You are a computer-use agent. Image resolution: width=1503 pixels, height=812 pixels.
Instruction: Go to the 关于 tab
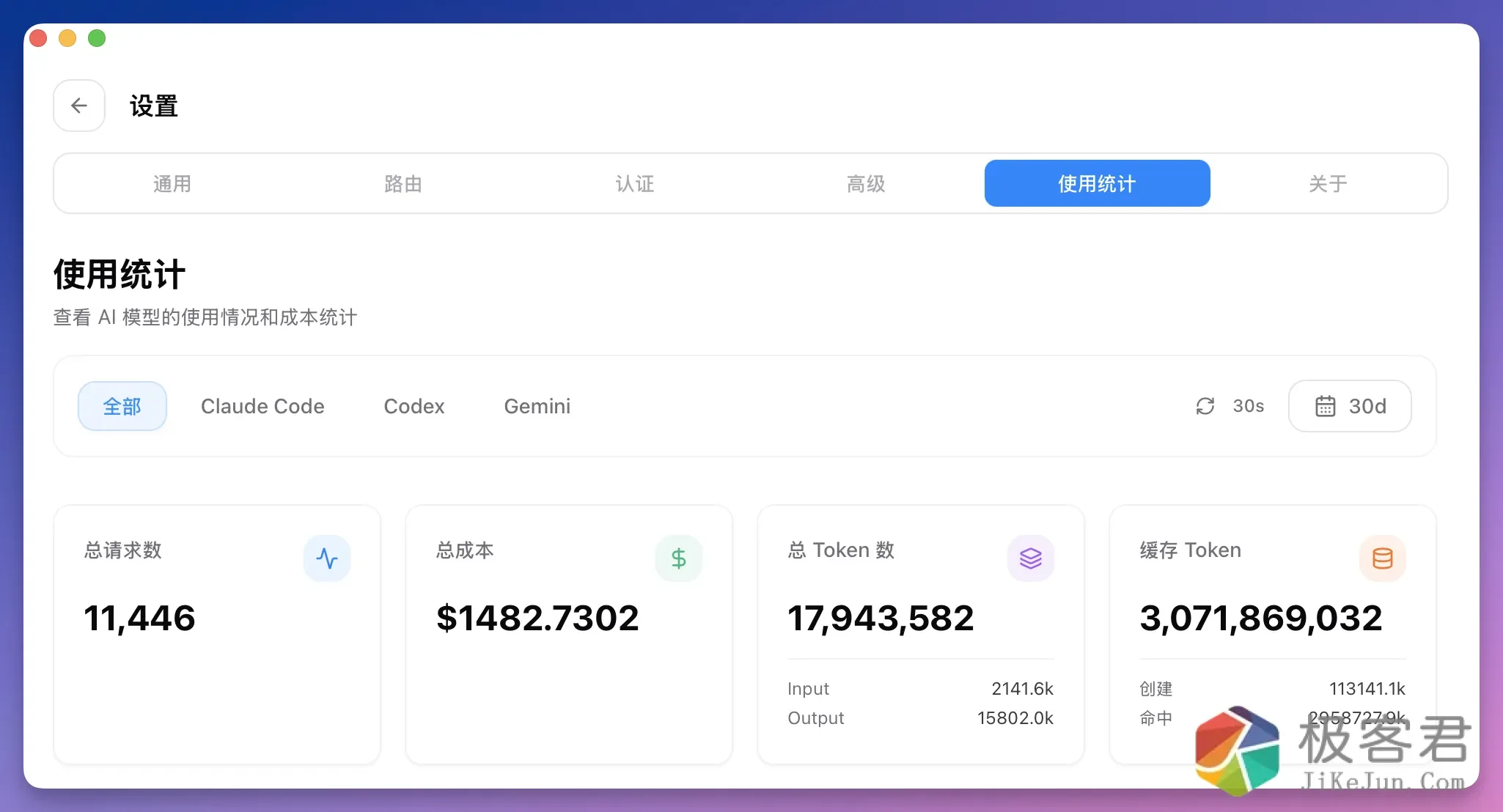tap(1328, 183)
